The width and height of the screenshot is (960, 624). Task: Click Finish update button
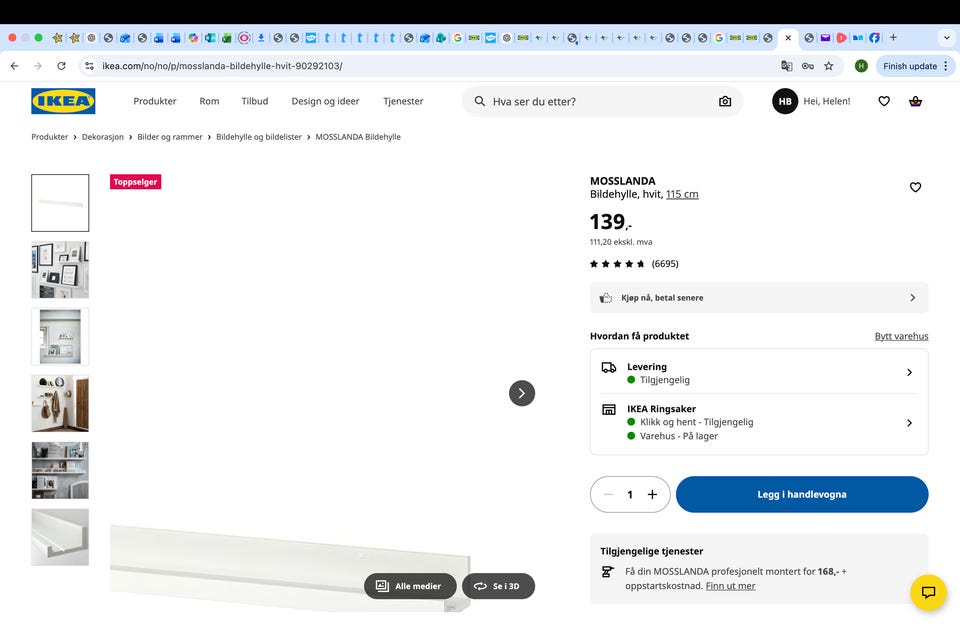tap(910, 66)
